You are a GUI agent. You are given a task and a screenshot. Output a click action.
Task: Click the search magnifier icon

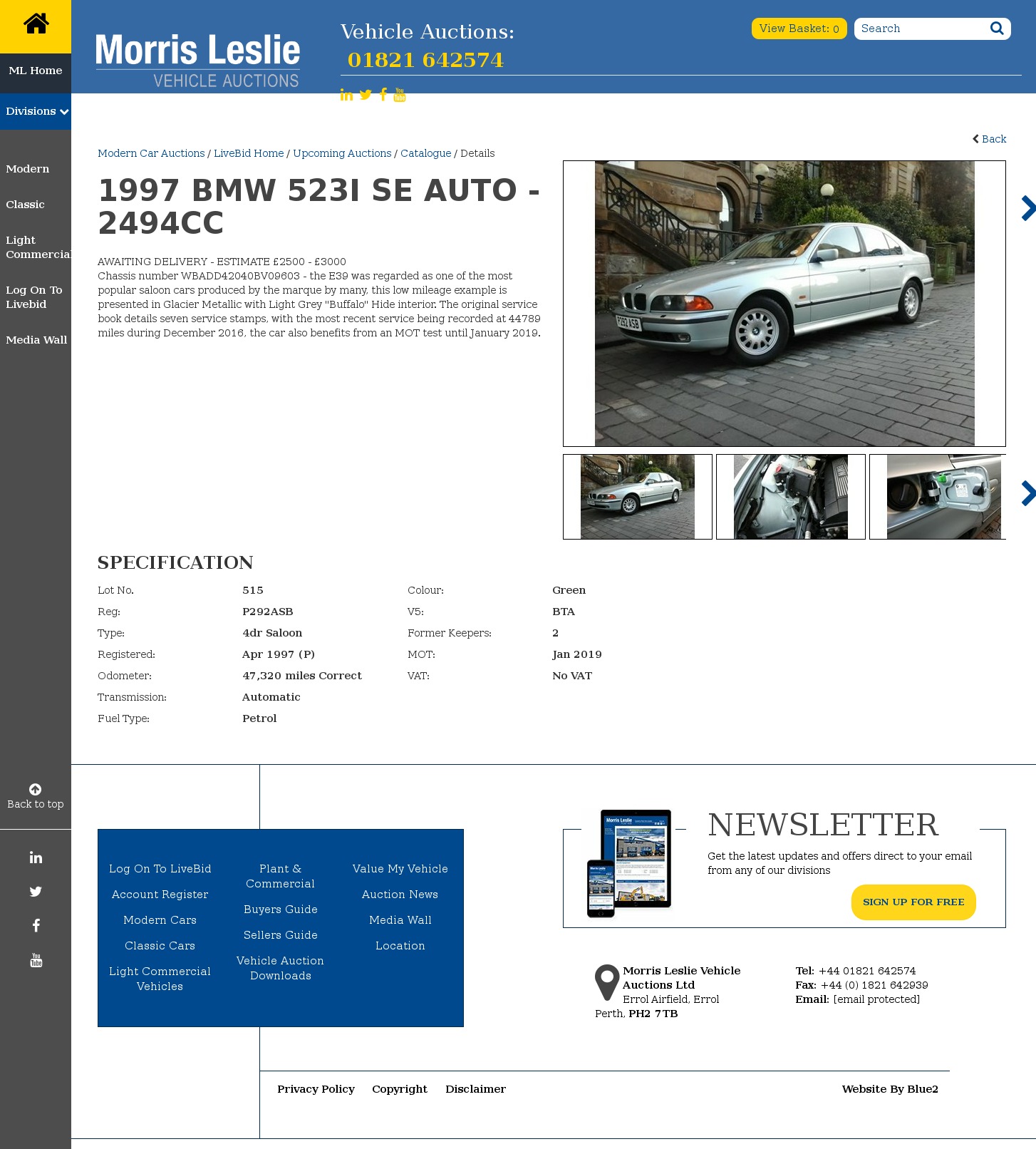pyautogui.click(x=997, y=29)
